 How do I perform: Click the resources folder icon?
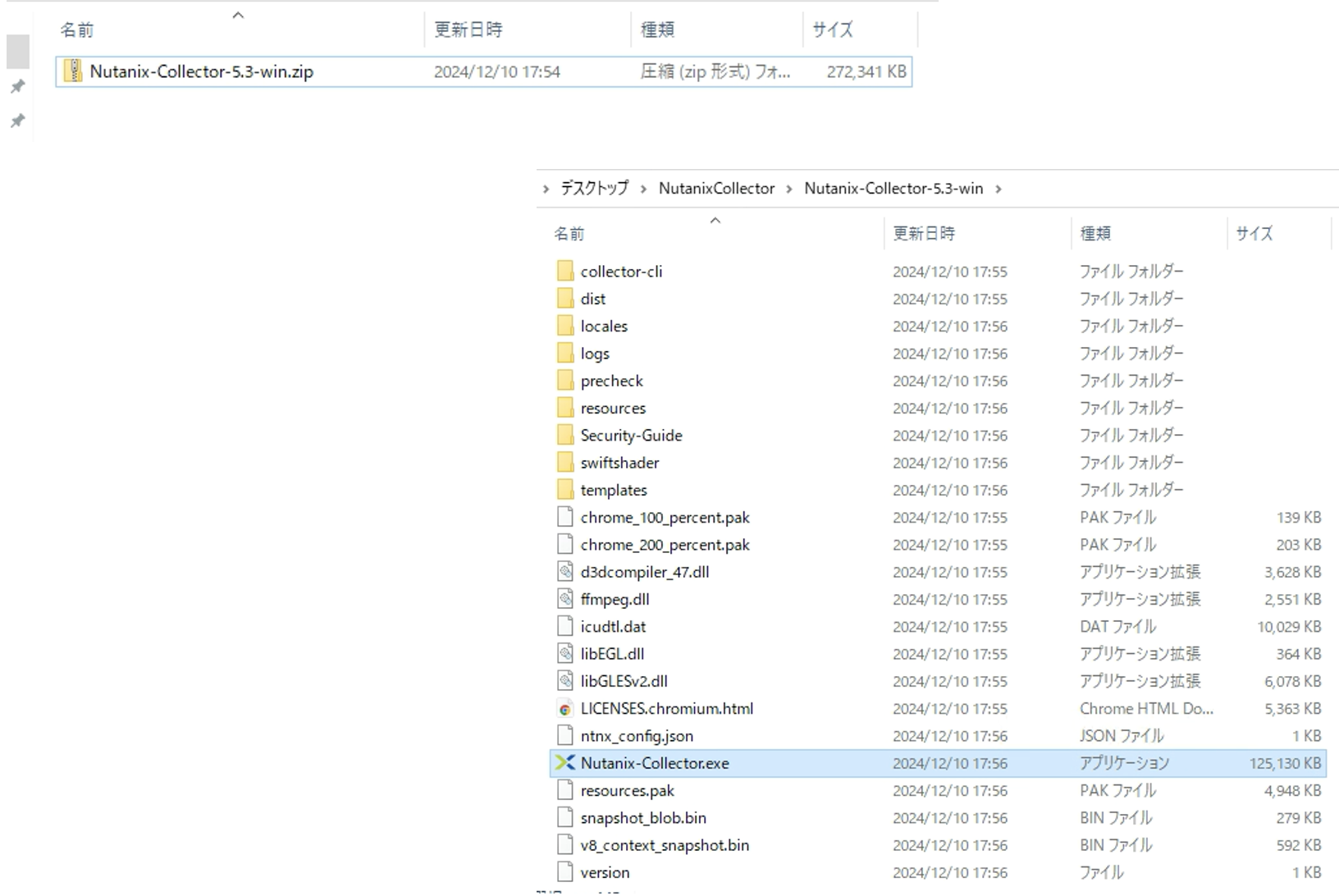tap(565, 408)
